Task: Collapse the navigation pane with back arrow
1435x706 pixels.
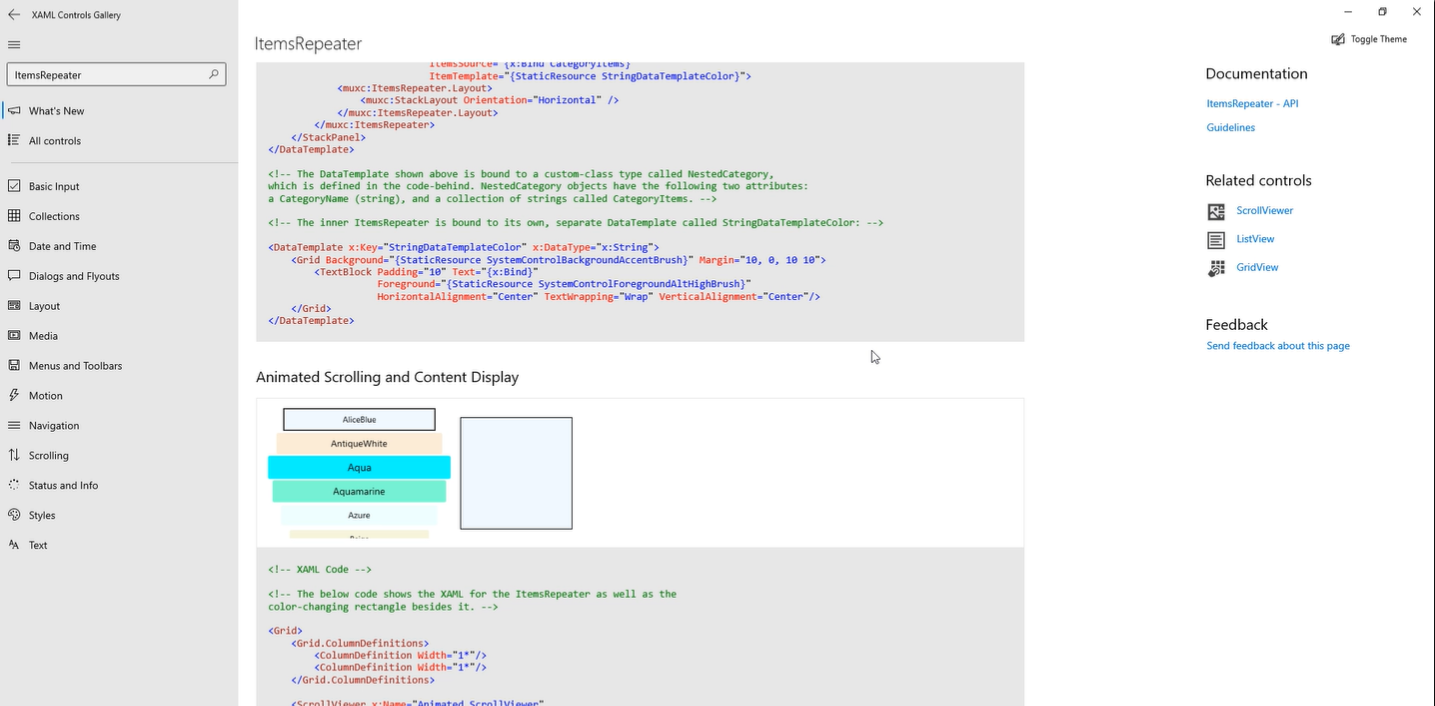Action: (13, 14)
